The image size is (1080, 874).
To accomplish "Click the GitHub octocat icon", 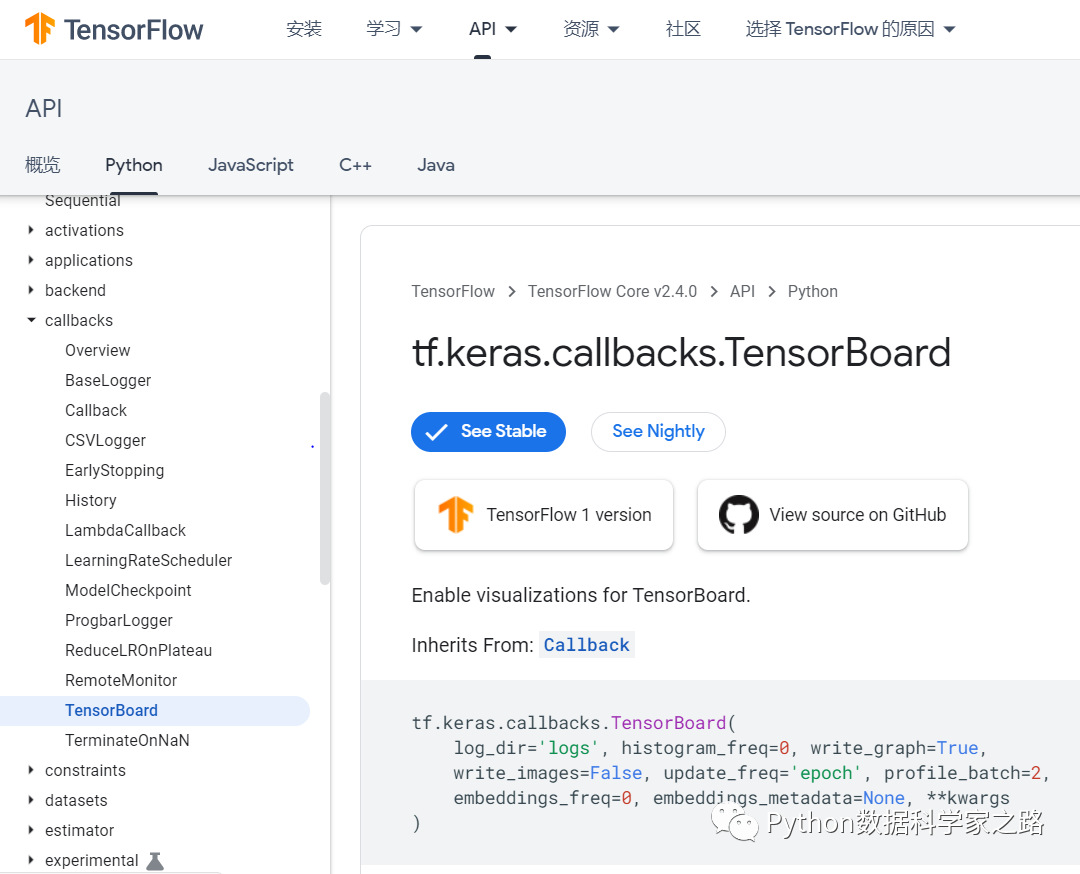I will 738,514.
